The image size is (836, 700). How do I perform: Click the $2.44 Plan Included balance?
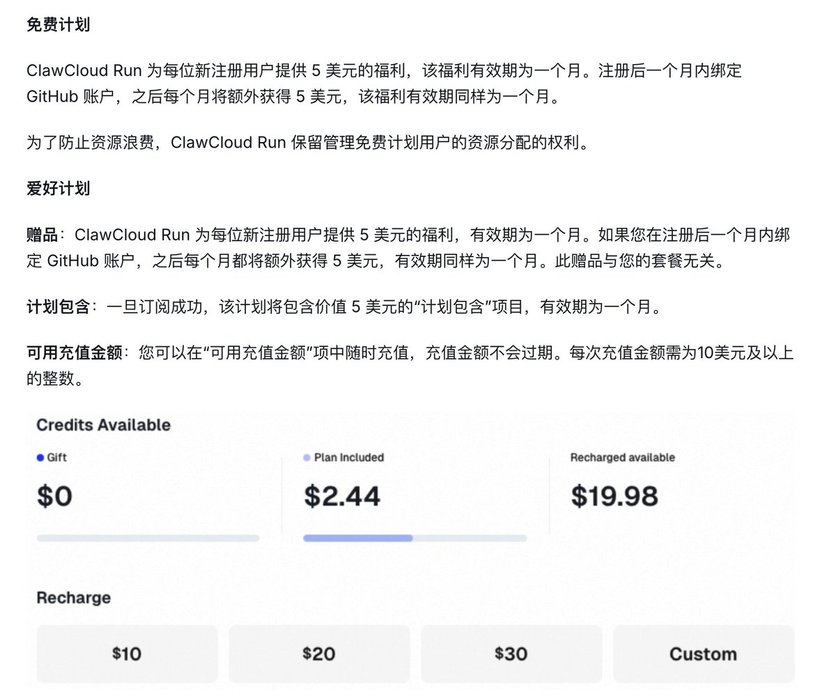(342, 496)
